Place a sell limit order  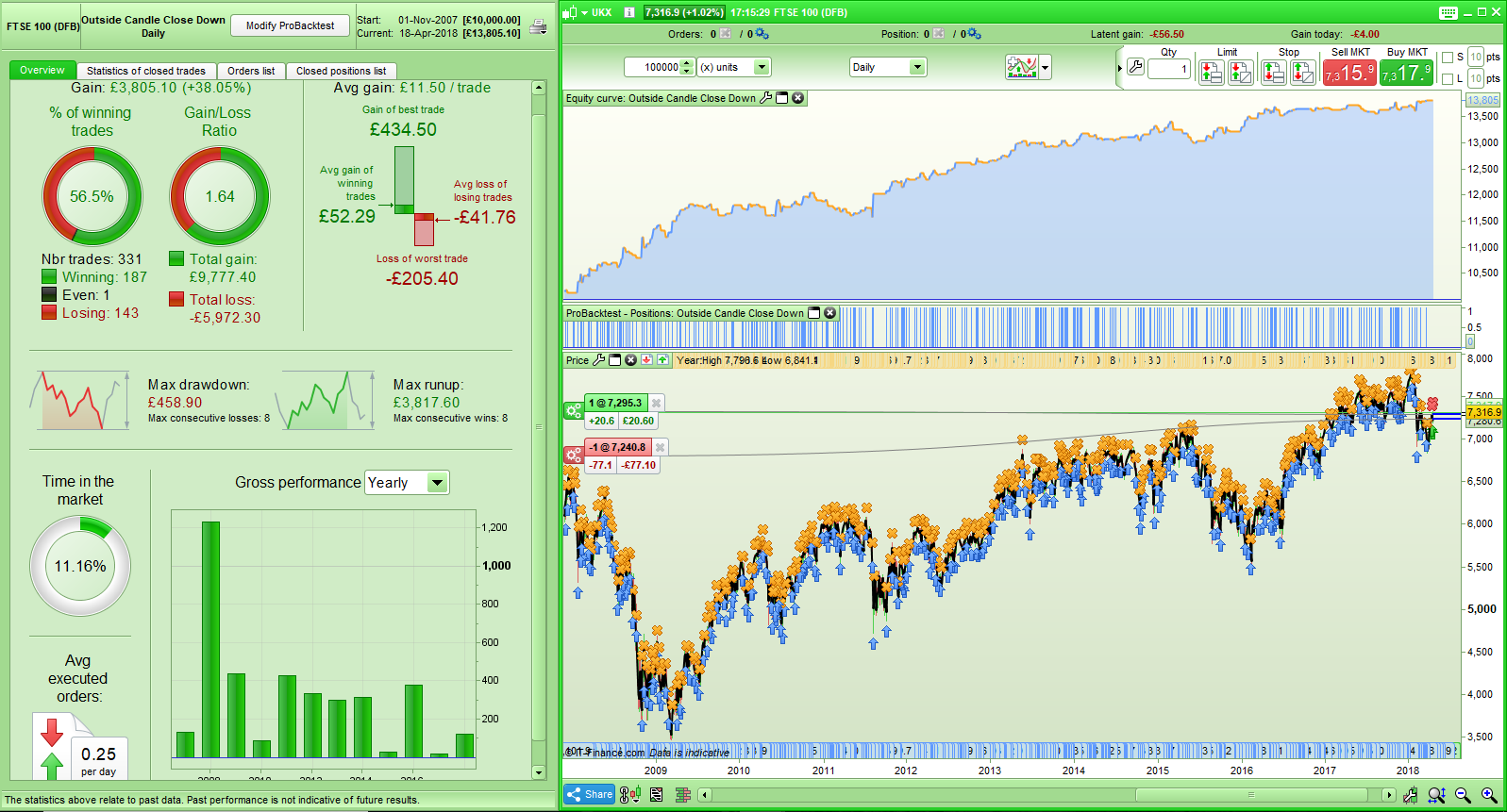point(1211,72)
